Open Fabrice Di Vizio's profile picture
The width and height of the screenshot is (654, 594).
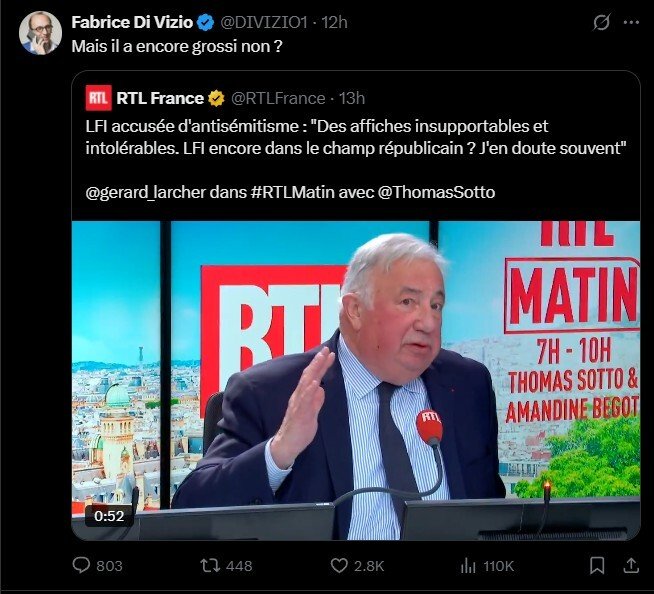tap(41, 33)
